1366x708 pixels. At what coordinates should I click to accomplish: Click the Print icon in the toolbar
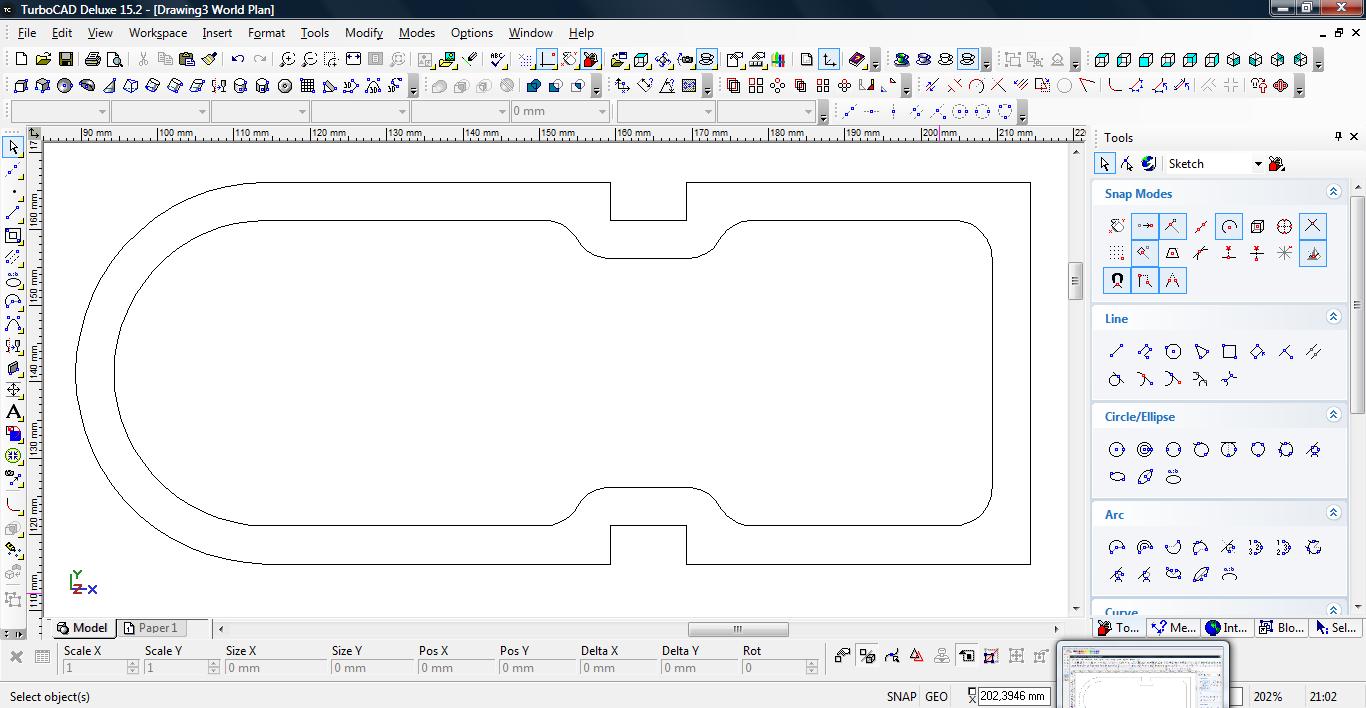(x=93, y=60)
